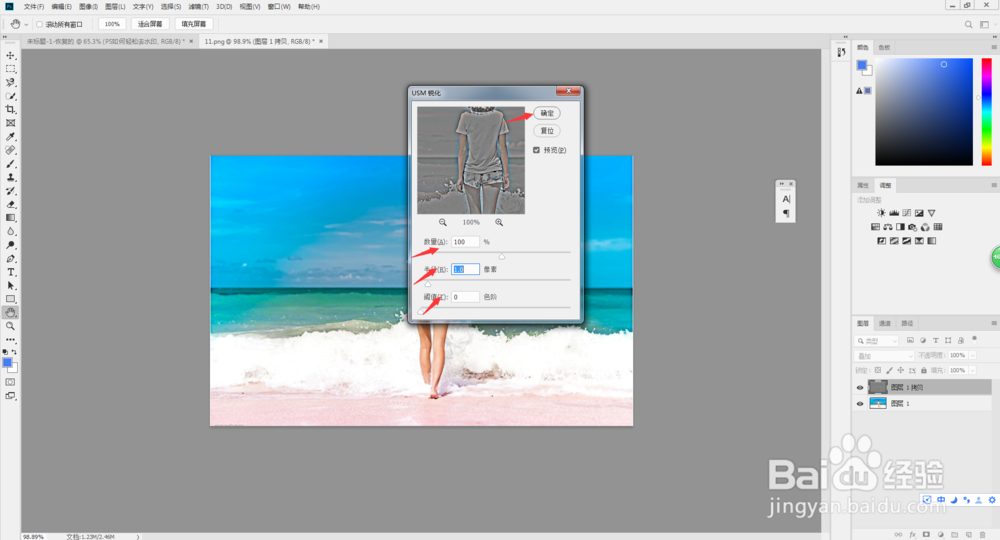Viewport: 1000px width, 540px height.
Task: Click the 复位 reset button
Action: click(x=547, y=131)
